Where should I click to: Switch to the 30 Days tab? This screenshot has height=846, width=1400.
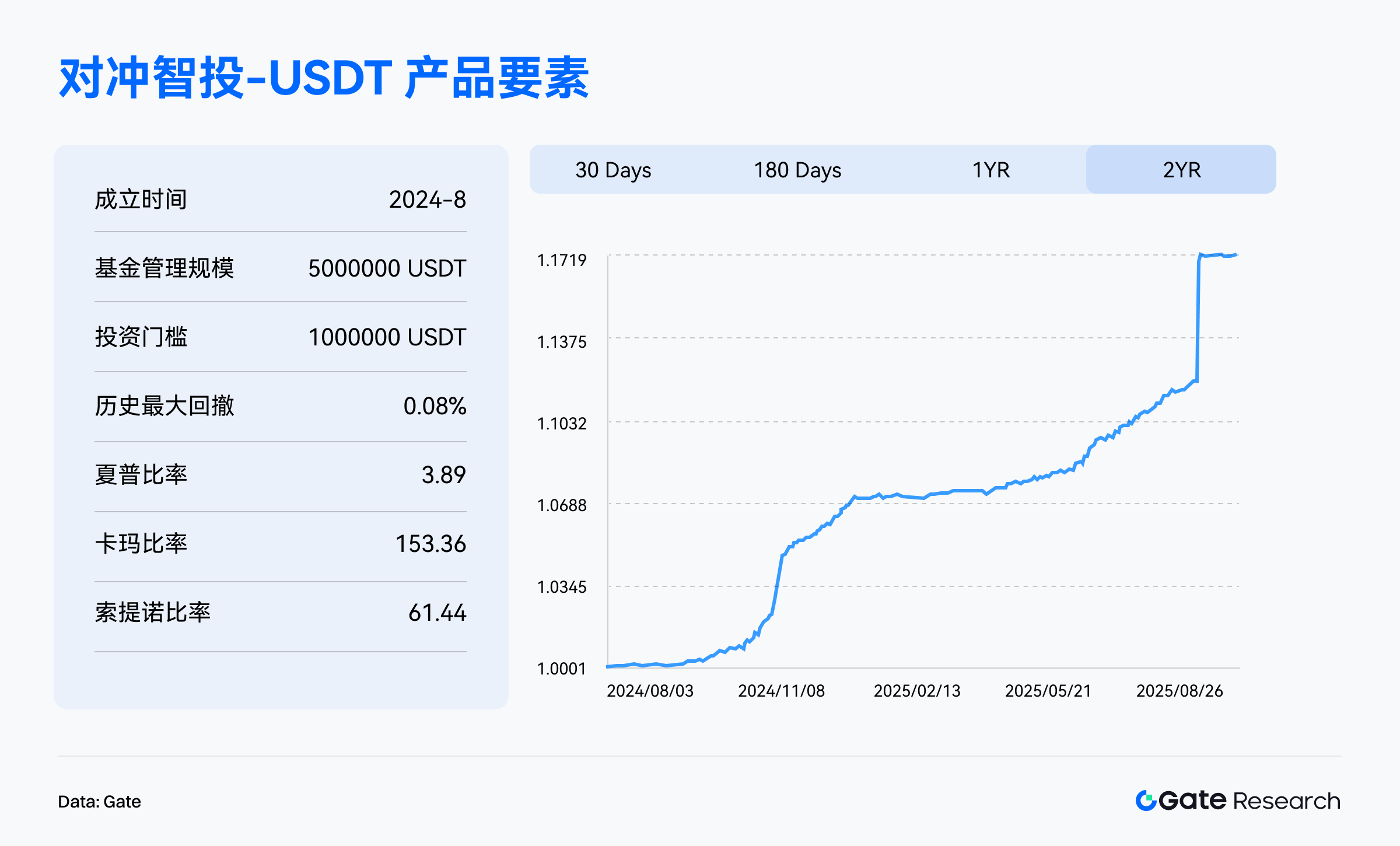613,170
